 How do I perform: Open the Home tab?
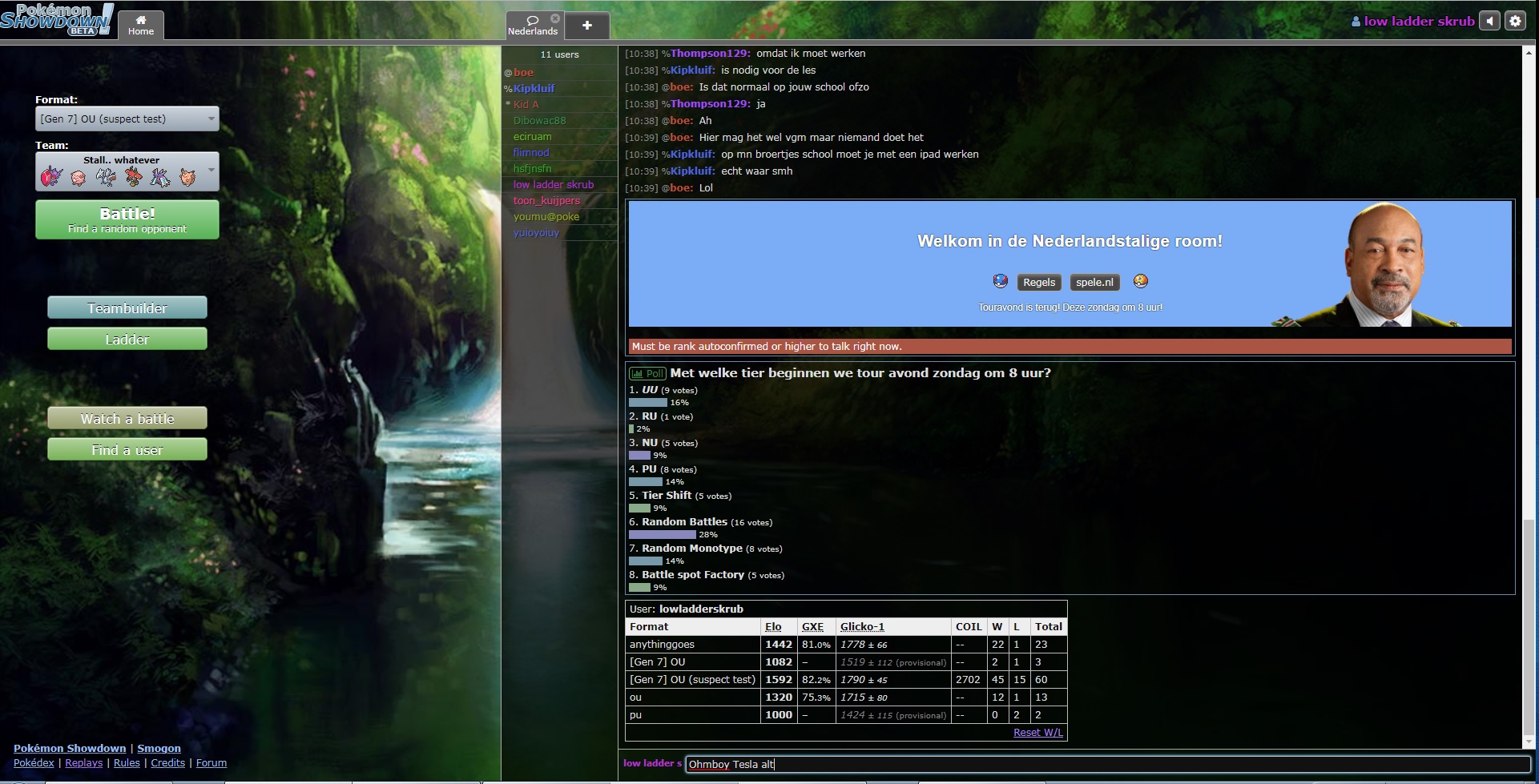tap(141, 25)
